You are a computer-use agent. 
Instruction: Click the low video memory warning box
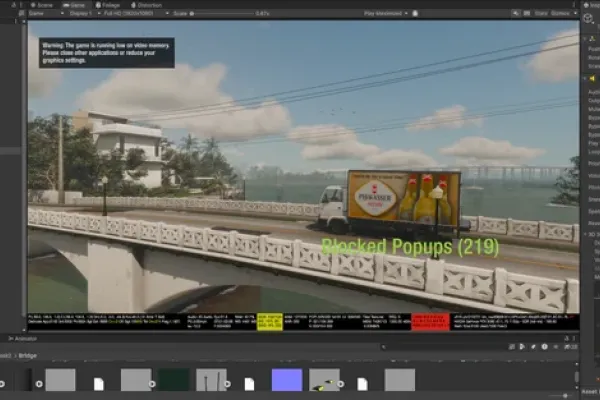pyautogui.click(x=107, y=53)
